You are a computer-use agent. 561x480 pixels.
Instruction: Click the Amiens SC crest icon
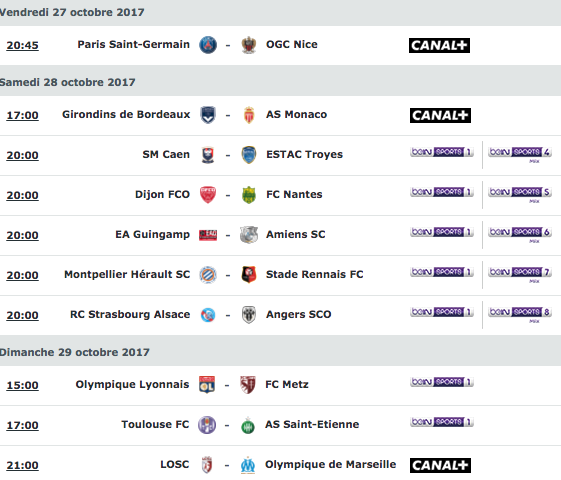[249, 235]
